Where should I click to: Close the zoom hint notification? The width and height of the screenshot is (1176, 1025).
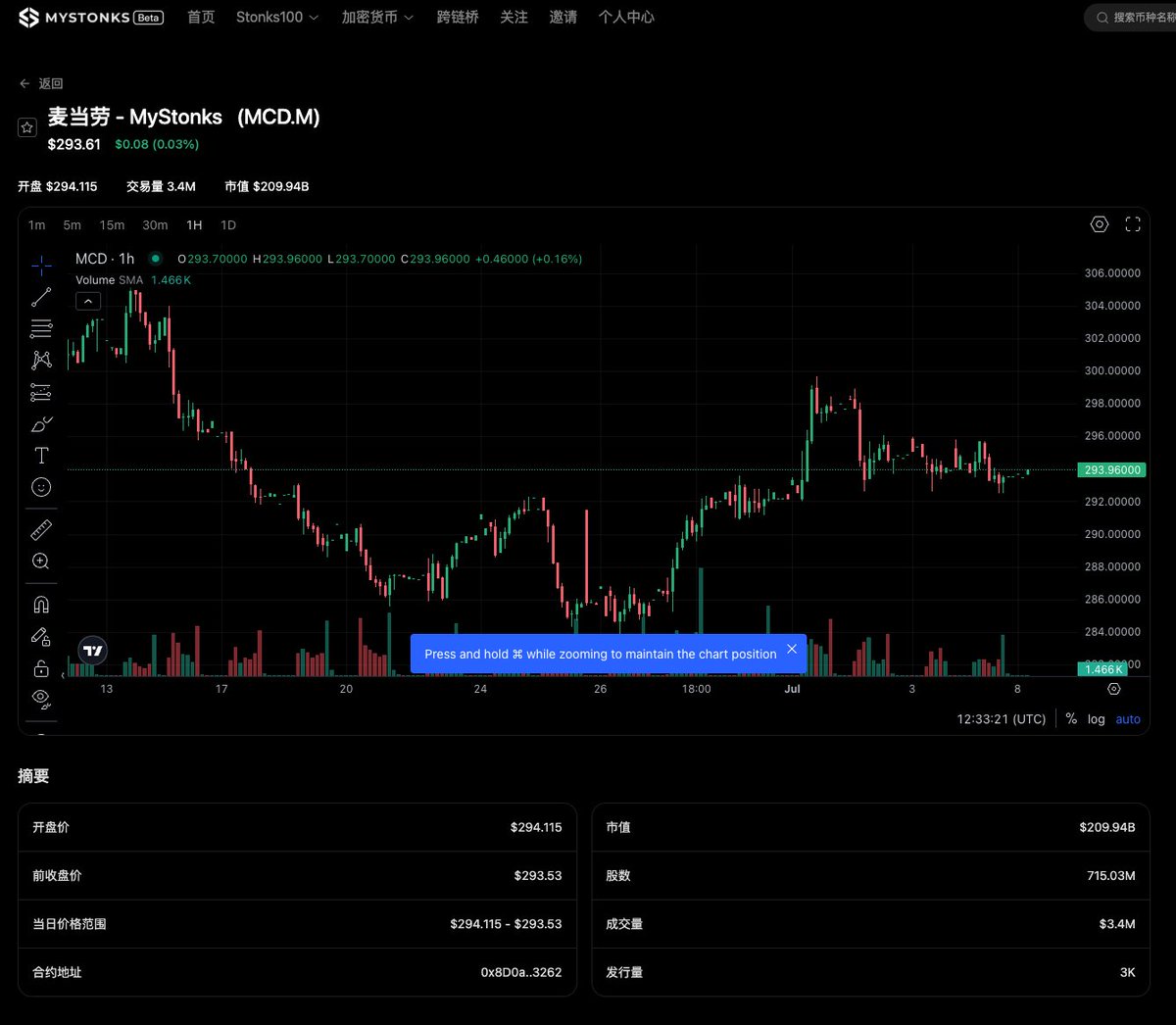(x=792, y=649)
